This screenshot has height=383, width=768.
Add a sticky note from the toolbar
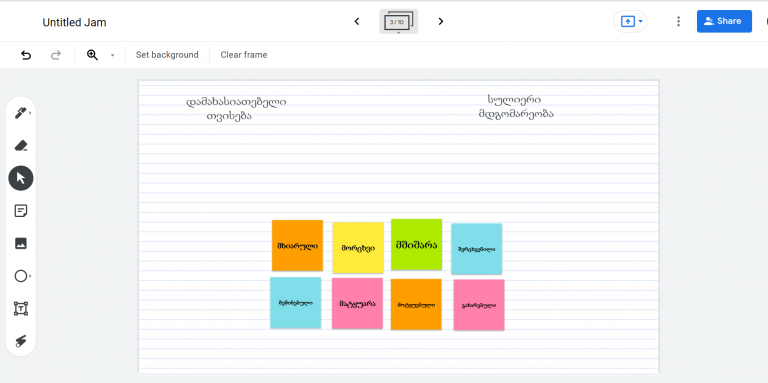click(x=21, y=211)
